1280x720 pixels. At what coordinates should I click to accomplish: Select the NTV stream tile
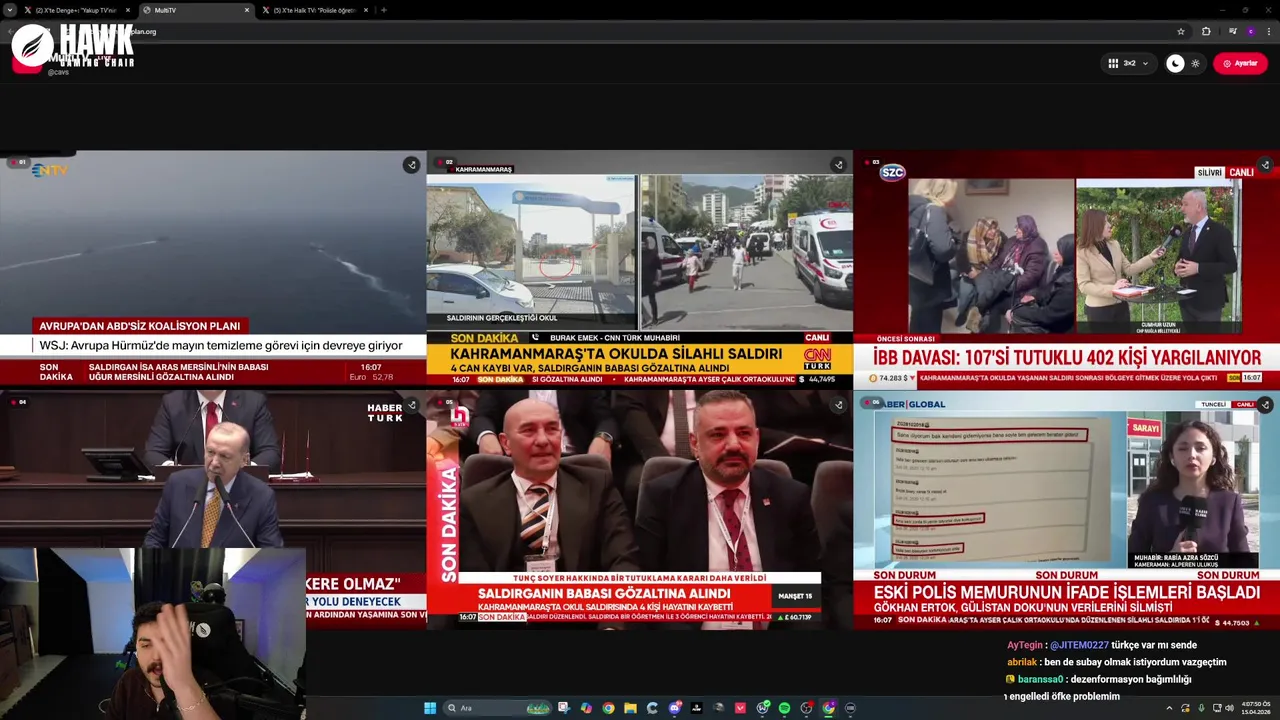click(x=213, y=268)
